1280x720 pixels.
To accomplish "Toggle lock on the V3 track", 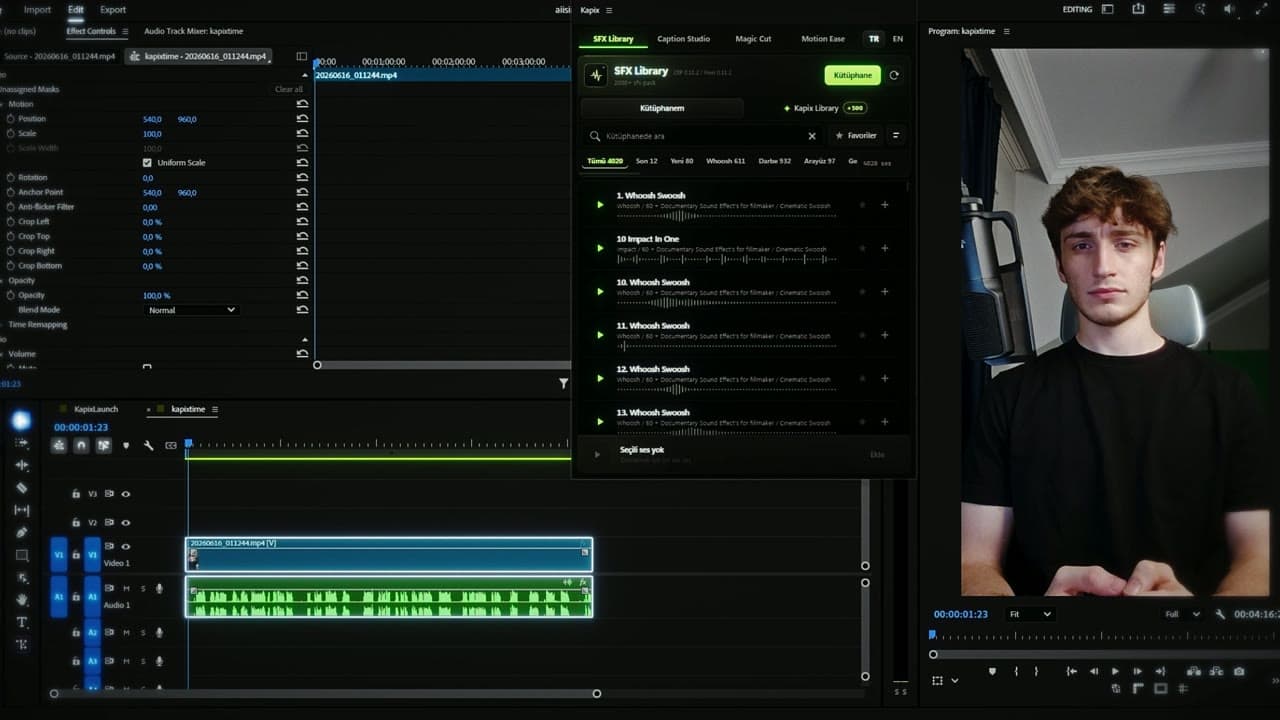I will click(76, 494).
